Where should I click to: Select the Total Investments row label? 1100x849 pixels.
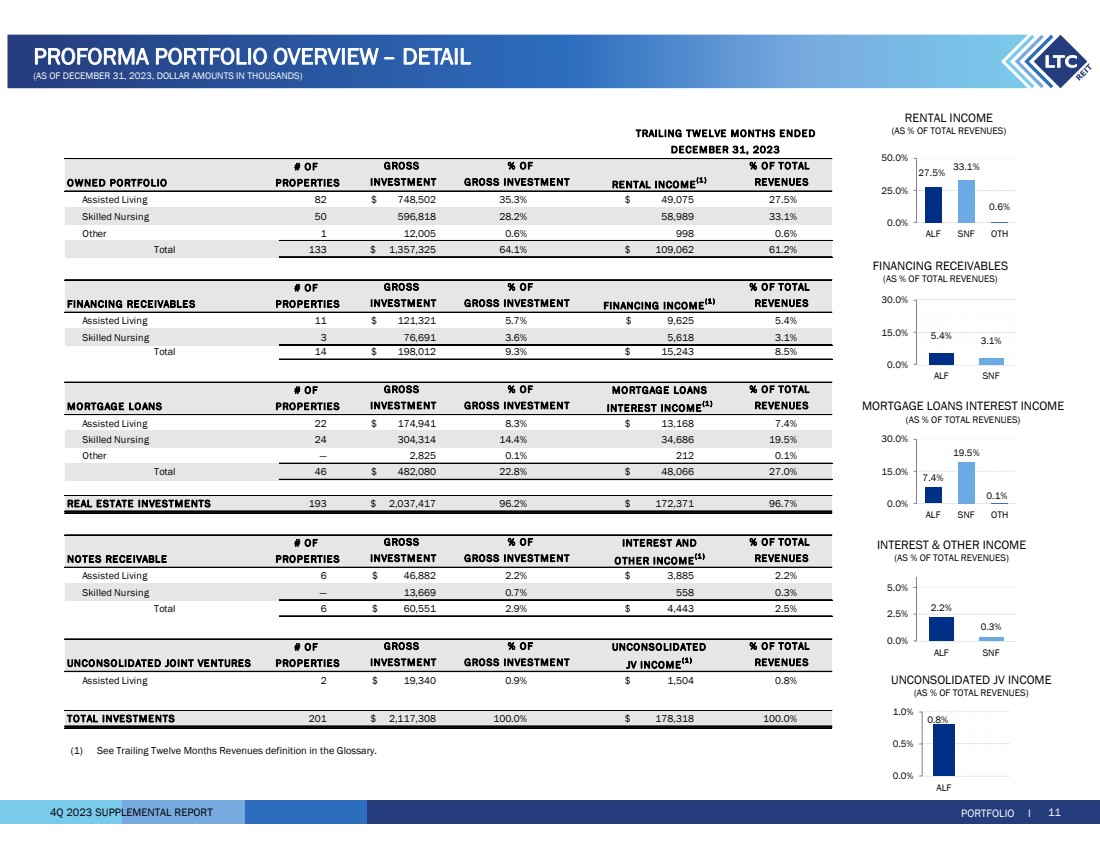click(120, 718)
